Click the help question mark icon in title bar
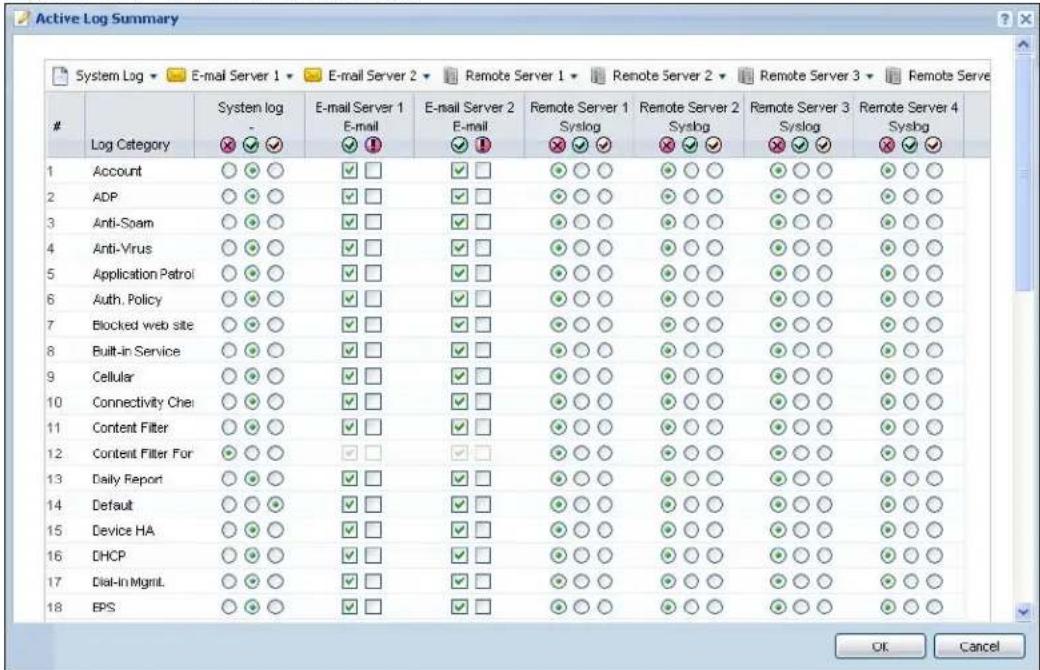Image resolution: width=1040 pixels, height=670 pixels. click(x=1006, y=19)
